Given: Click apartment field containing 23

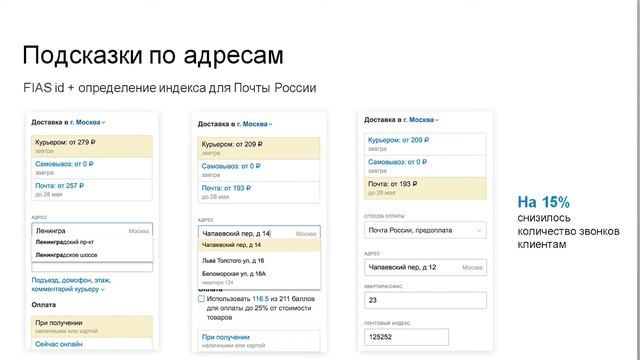Looking at the screenshot, I should [x=425, y=300].
